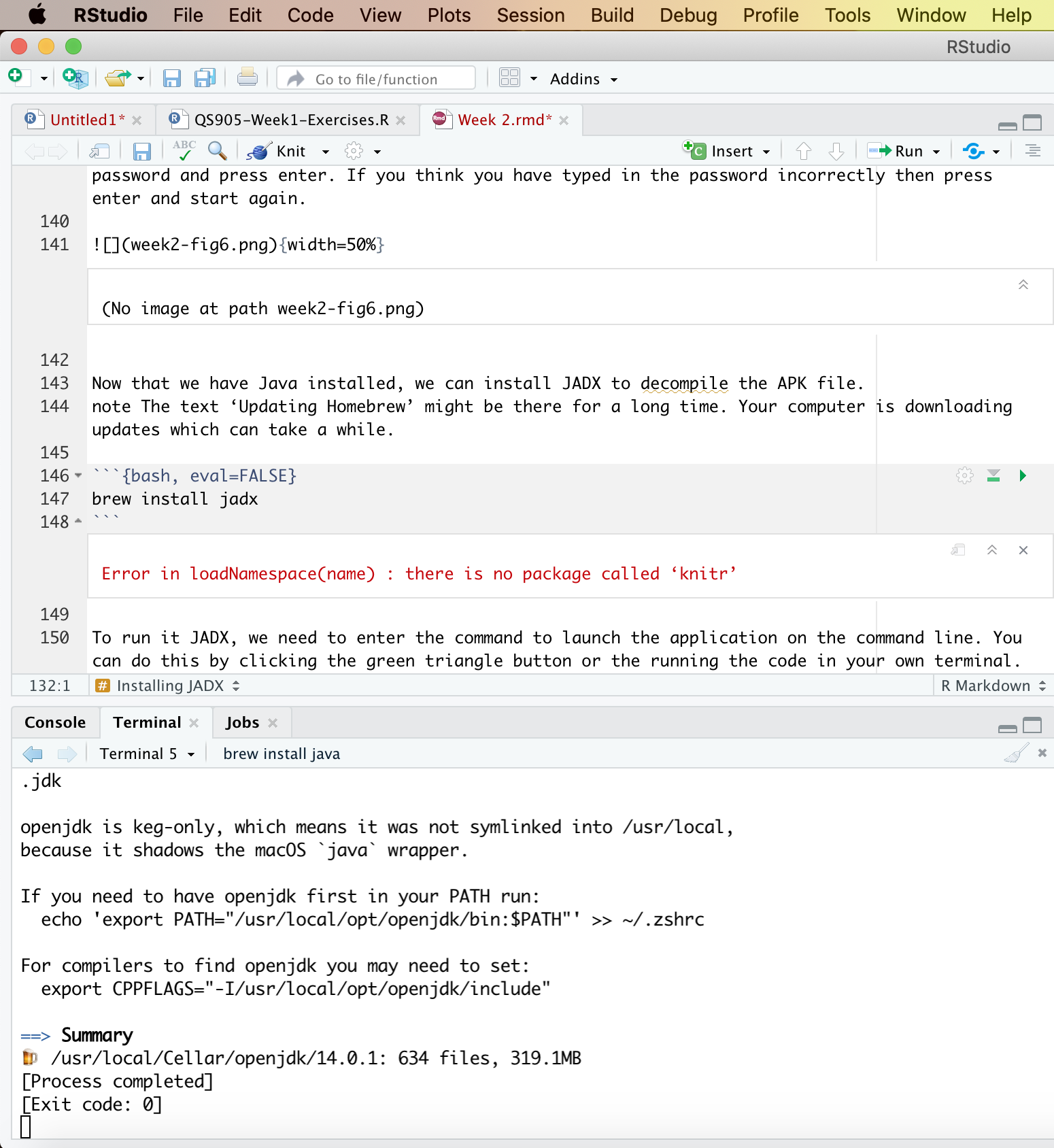This screenshot has height=1148, width=1054.
Task: Open the Apple menu
Action: pyautogui.click(x=37, y=14)
